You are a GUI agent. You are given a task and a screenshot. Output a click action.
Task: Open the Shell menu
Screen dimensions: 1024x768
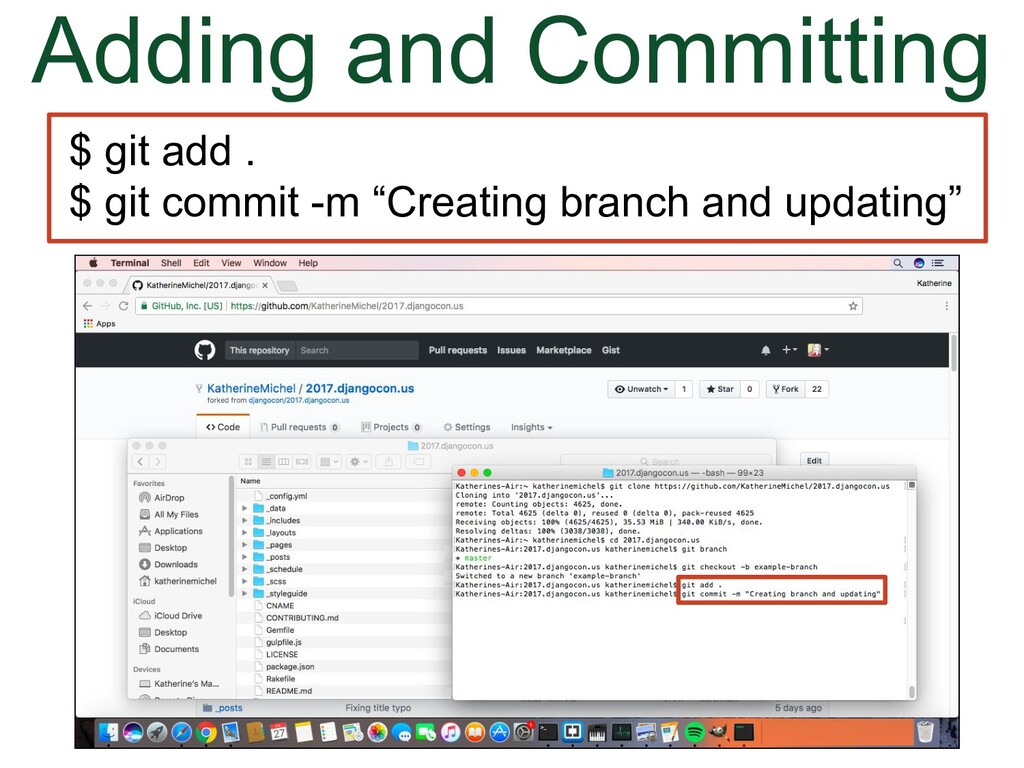click(x=171, y=263)
